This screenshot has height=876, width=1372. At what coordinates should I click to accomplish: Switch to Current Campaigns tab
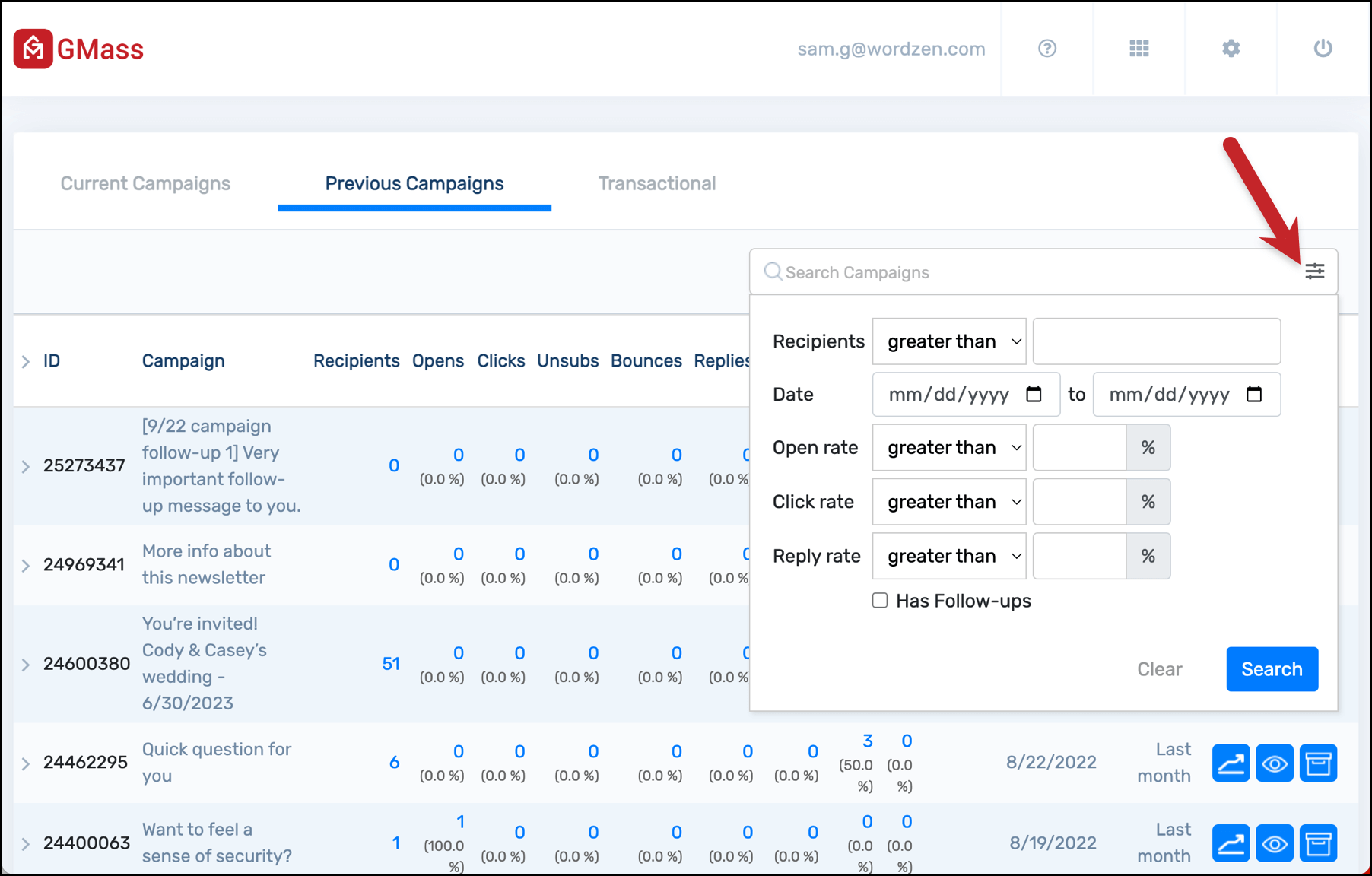pos(145,183)
